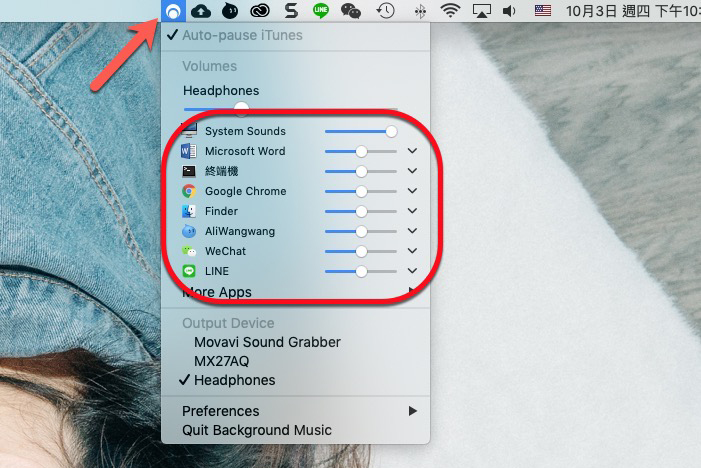
Task: Click the WeChat app icon in Volumes list
Action: pos(189,251)
